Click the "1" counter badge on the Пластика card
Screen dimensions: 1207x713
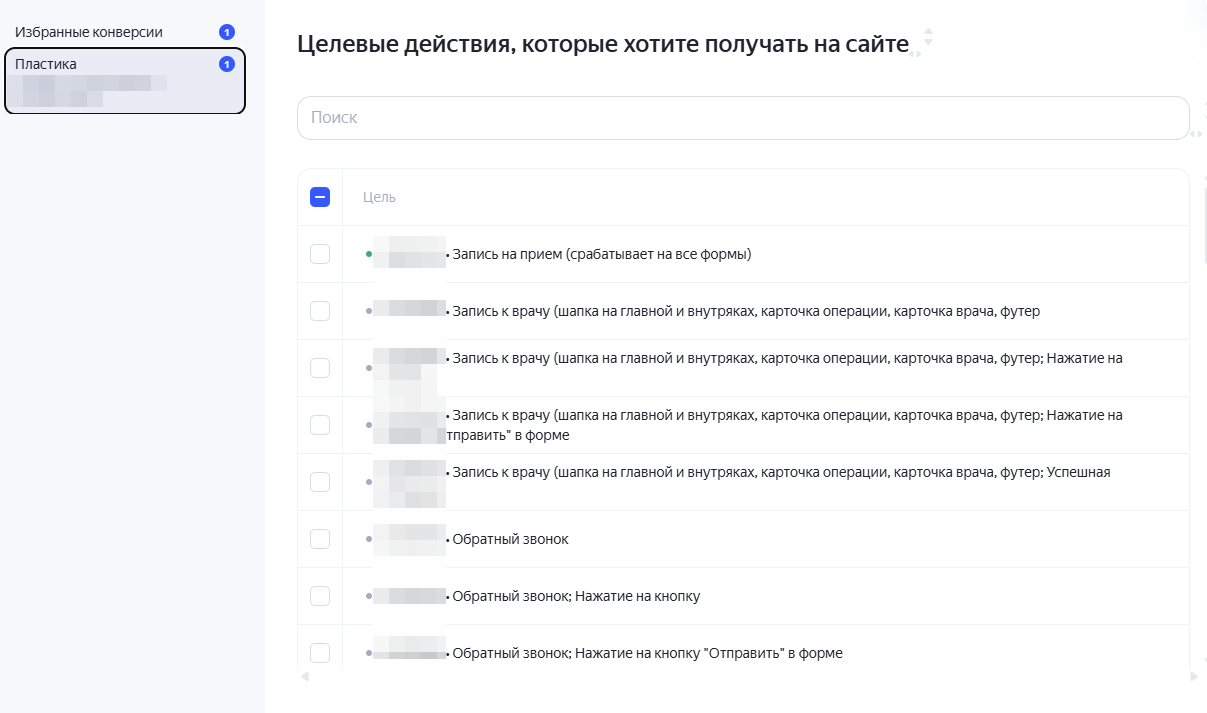[227, 63]
